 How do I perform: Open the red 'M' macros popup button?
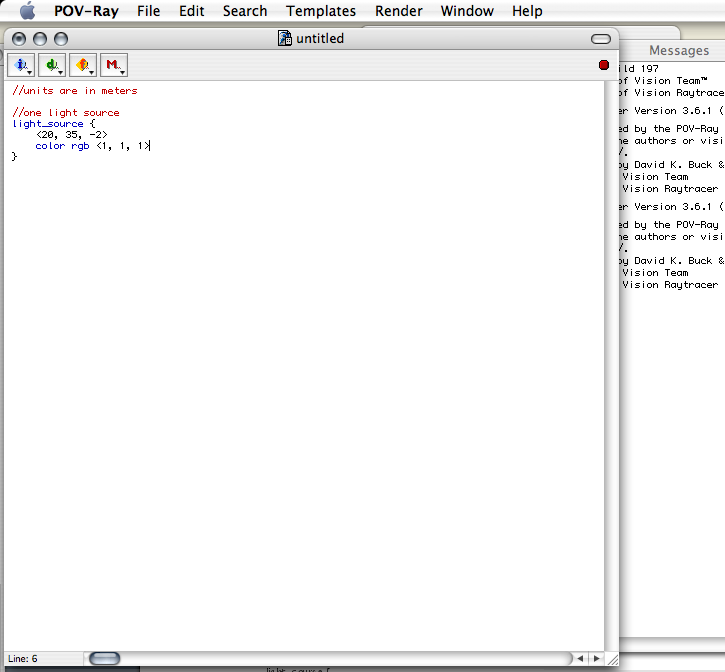click(x=114, y=66)
